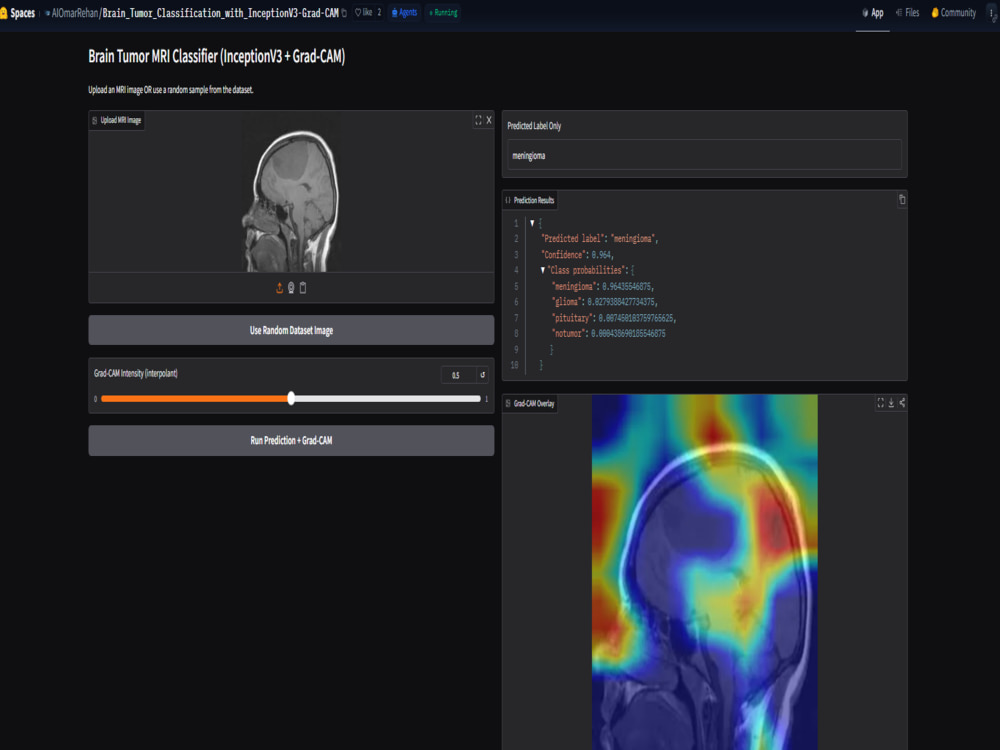Open the Agents badge
Screen dimensions: 1000x750
coord(404,13)
